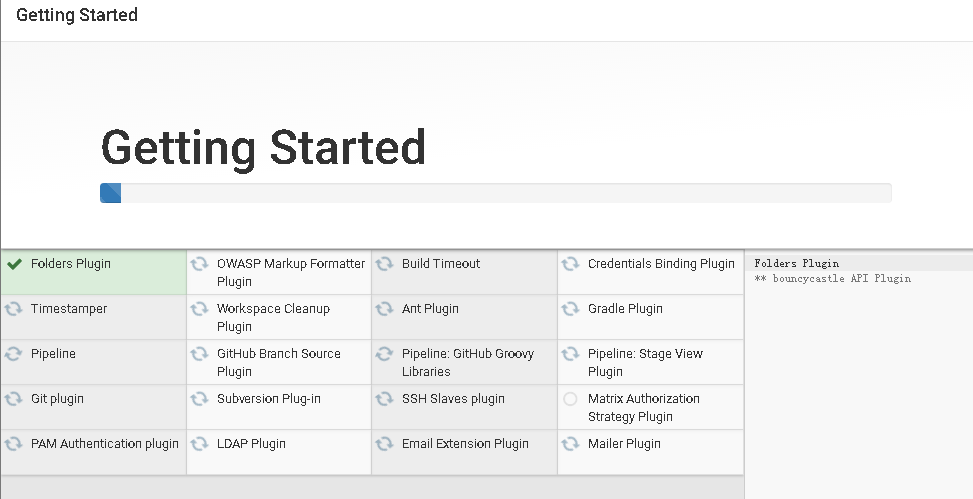Viewport: 973px width, 499px height.
Task: Click Folders Plugin in the install log
Action: pos(797,264)
